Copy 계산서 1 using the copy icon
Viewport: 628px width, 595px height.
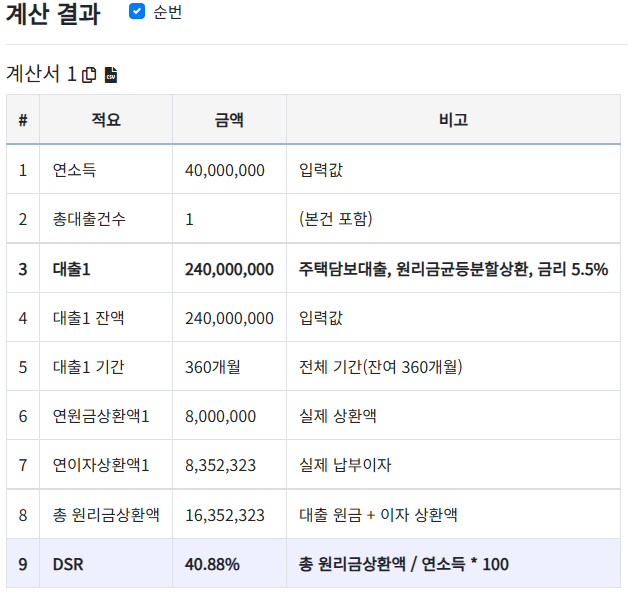(x=89, y=74)
